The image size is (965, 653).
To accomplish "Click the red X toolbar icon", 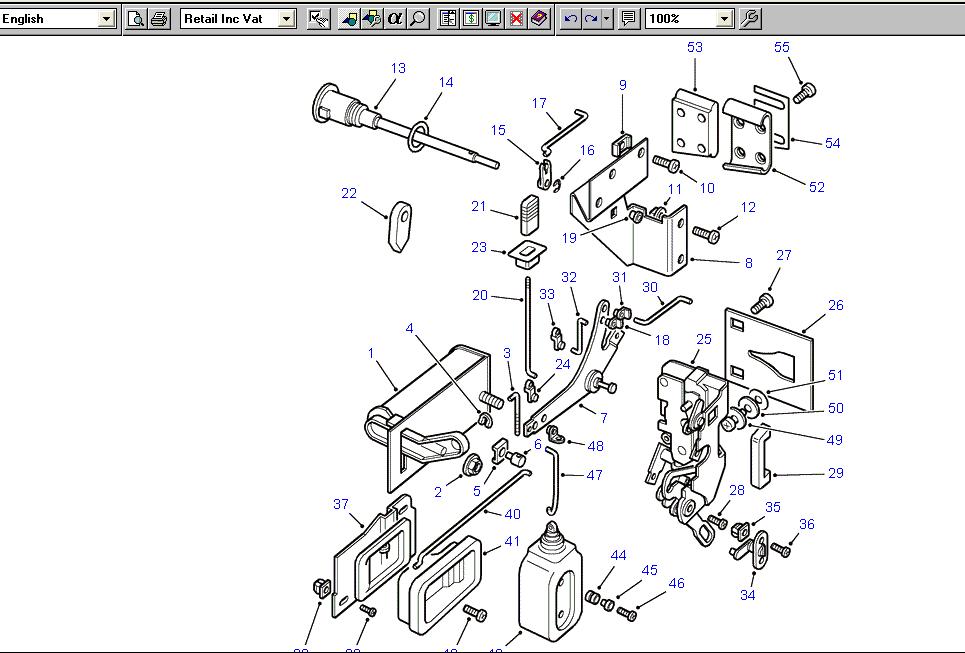I will pos(516,19).
